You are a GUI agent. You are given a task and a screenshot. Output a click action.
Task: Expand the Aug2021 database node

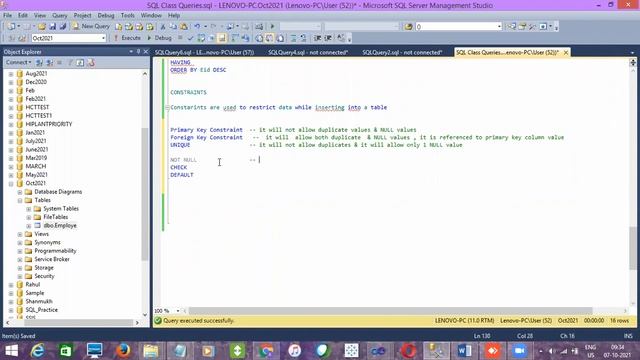click(x=11, y=74)
